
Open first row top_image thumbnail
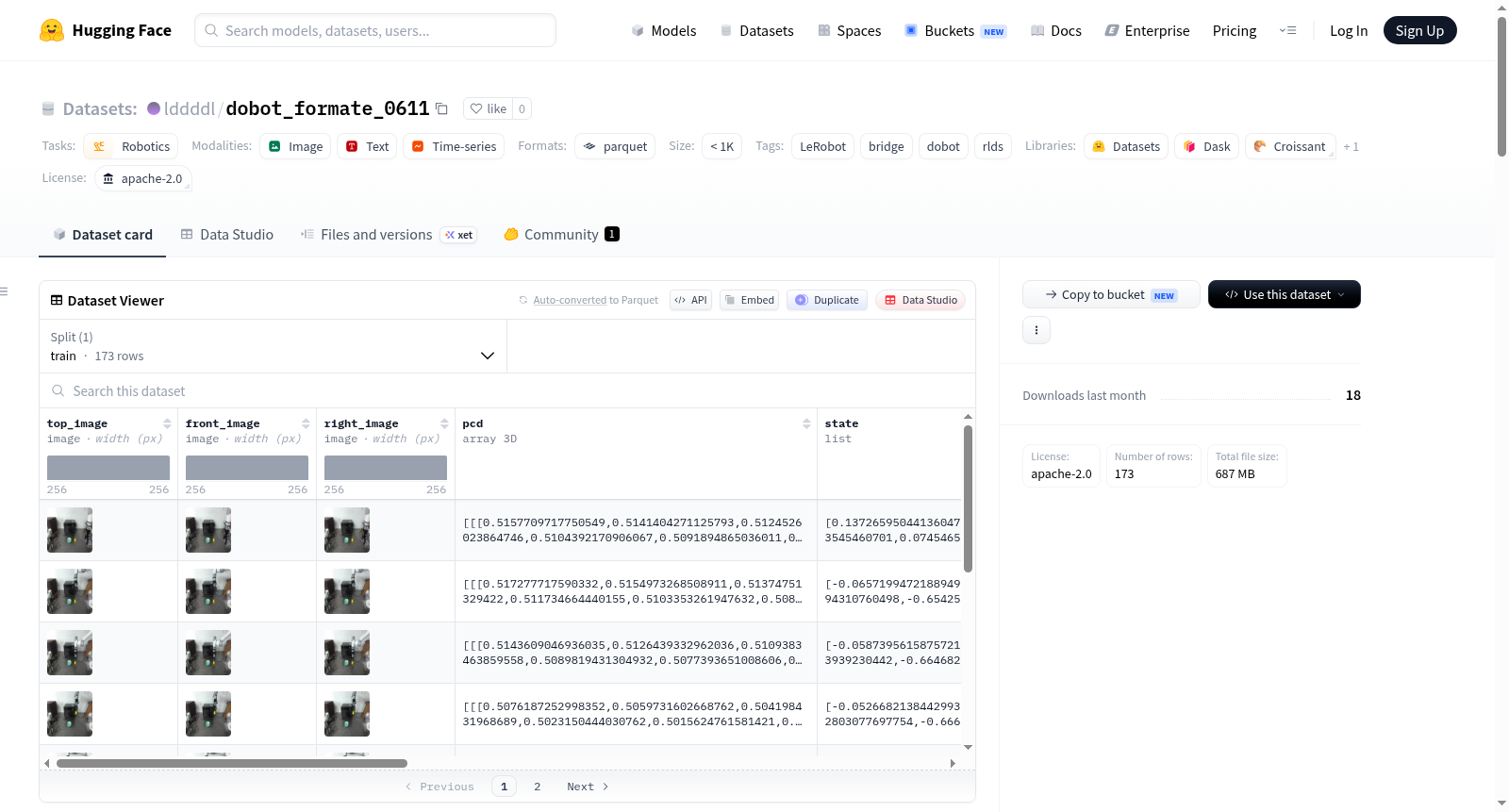pos(70,530)
